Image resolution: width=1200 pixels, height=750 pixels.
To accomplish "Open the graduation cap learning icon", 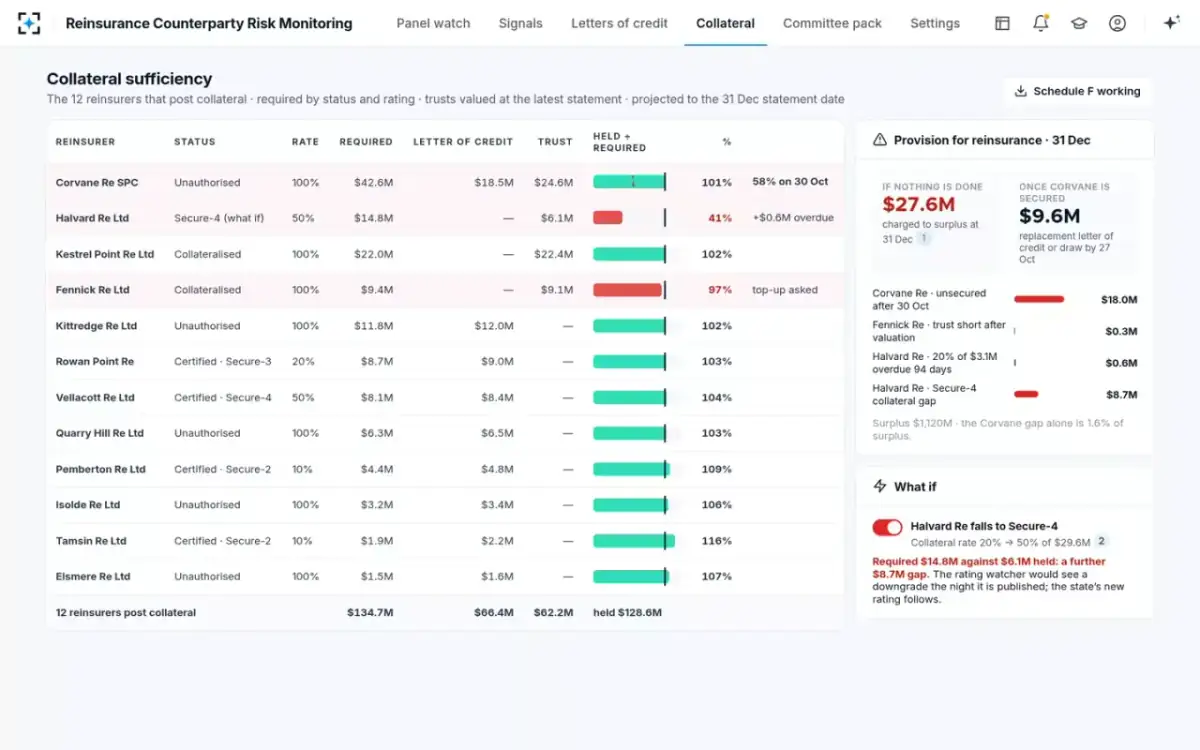I will click(x=1079, y=23).
